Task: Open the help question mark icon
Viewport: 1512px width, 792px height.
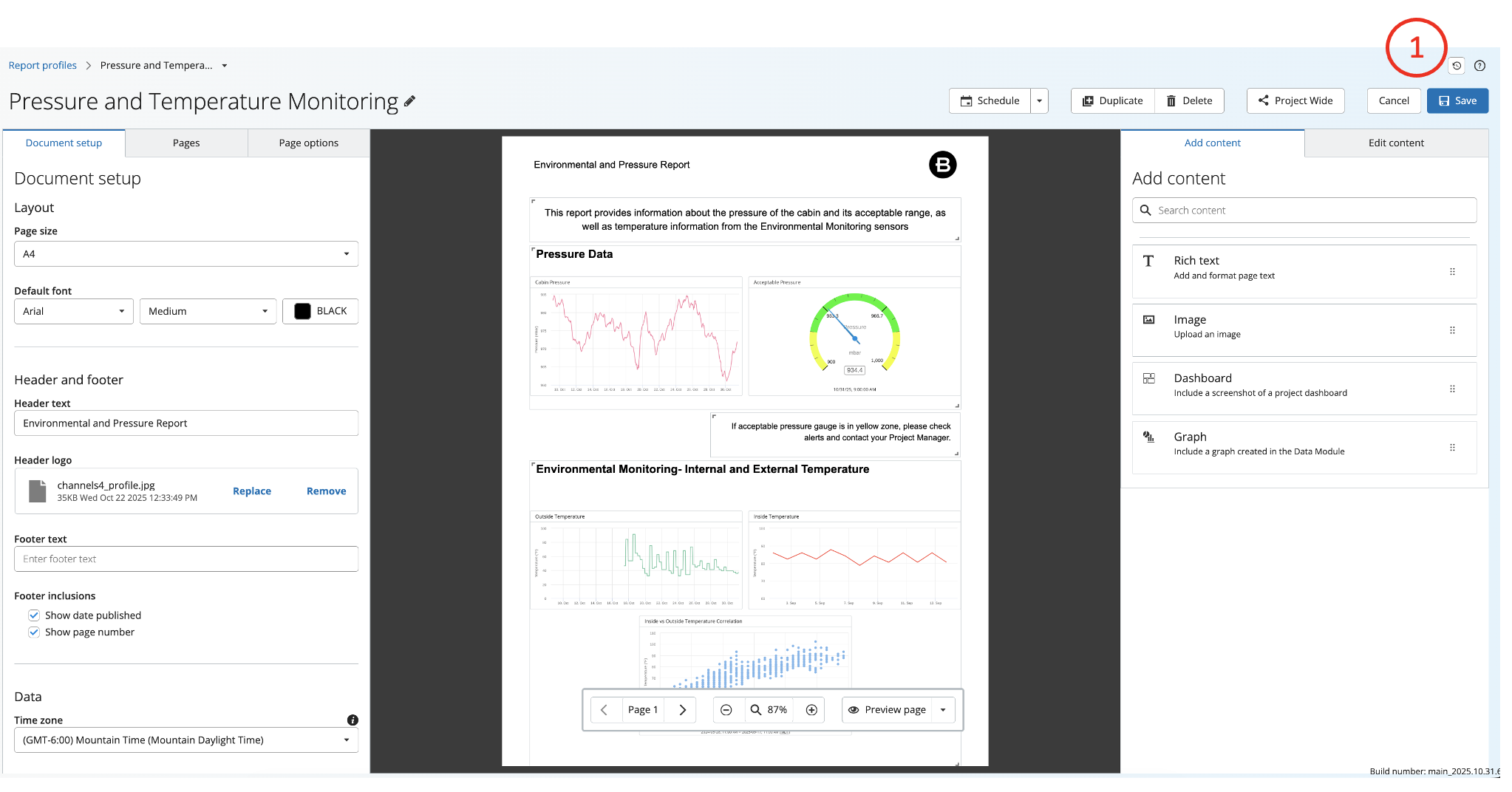Action: point(1479,66)
